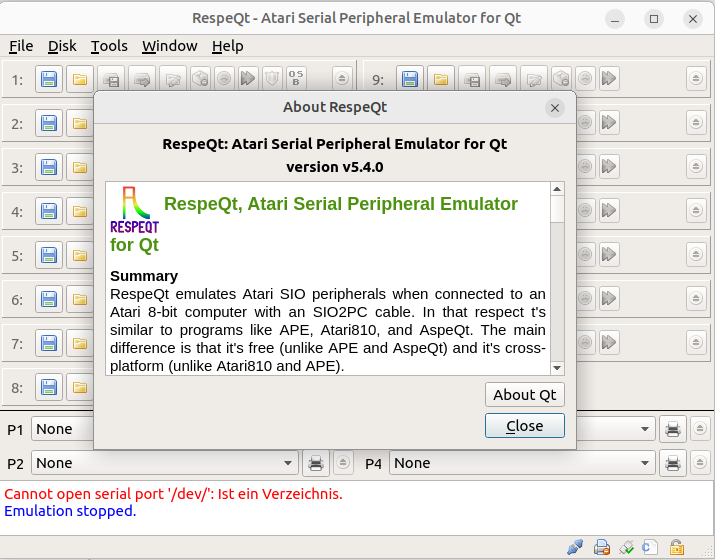Click the blue floppy icon for drive 9

click(409, 79)
